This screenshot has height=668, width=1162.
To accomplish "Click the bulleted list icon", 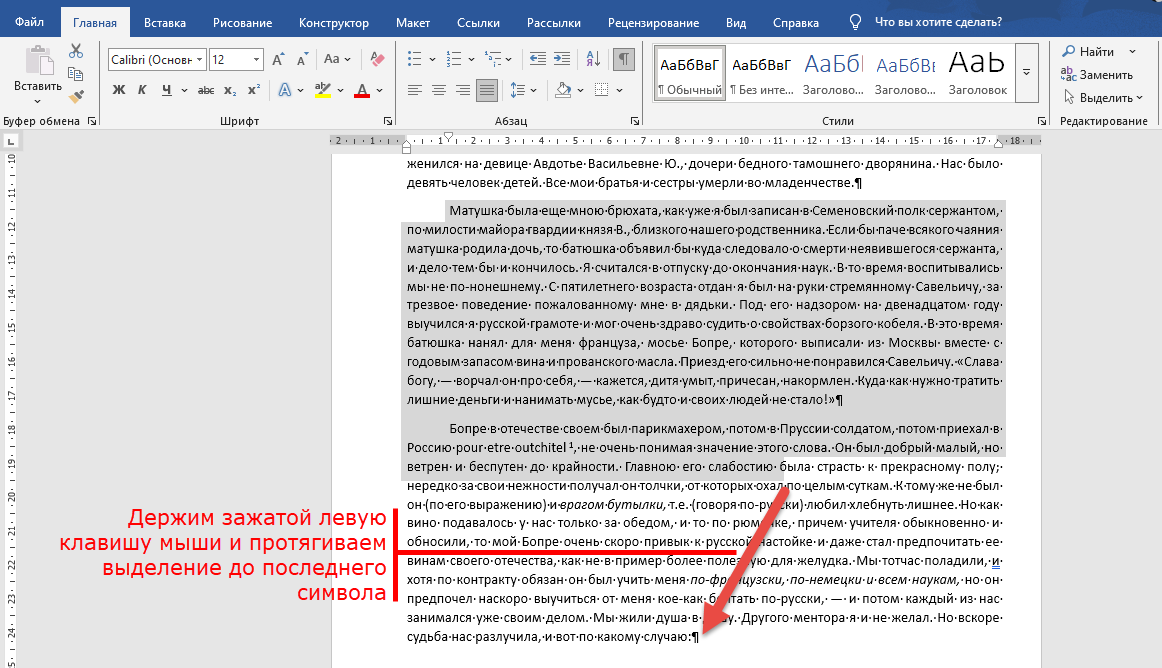I will click(414, 59).
